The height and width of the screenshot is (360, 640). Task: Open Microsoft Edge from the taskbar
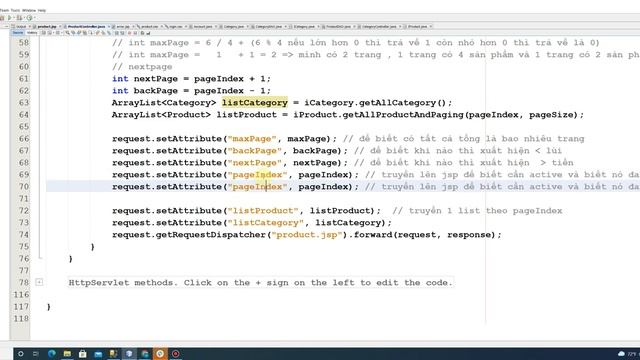click(51, 353)
